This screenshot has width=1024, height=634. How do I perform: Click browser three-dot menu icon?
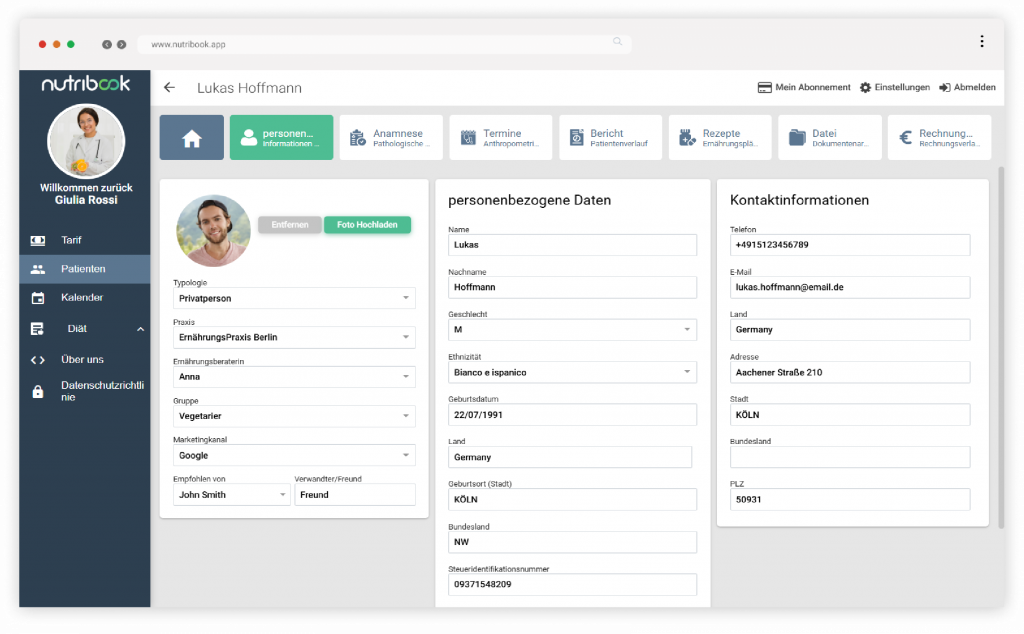click(x=981, y=42)
